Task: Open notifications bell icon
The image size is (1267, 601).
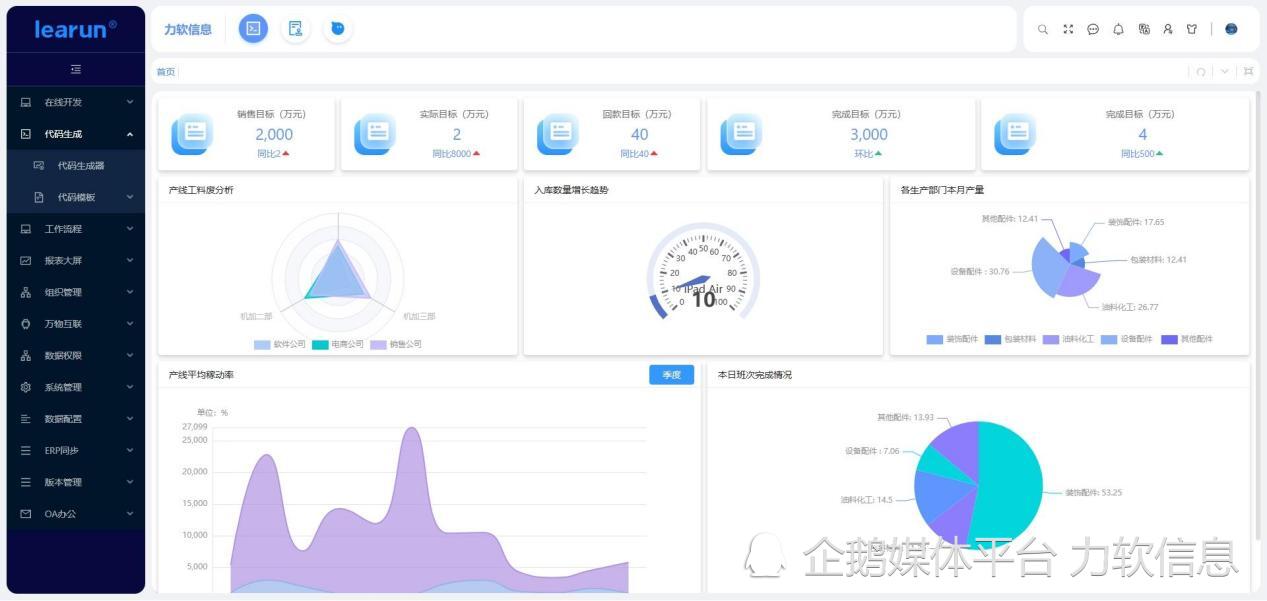Action: [1118, 29]
